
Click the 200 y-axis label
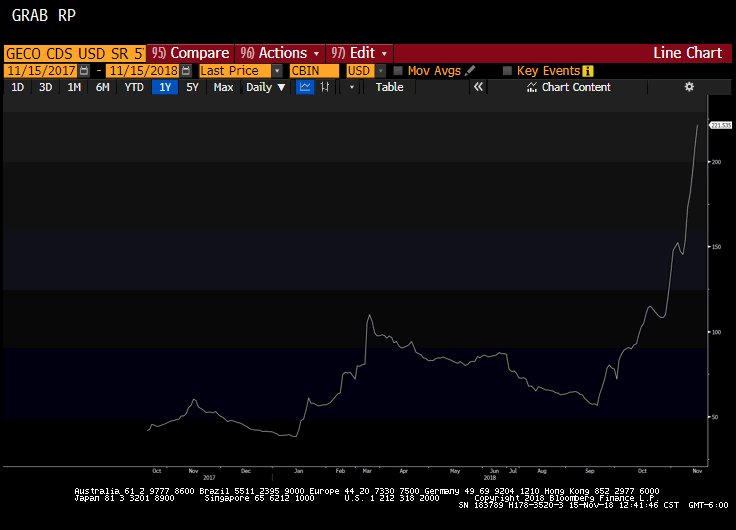[x=716, y=162]
